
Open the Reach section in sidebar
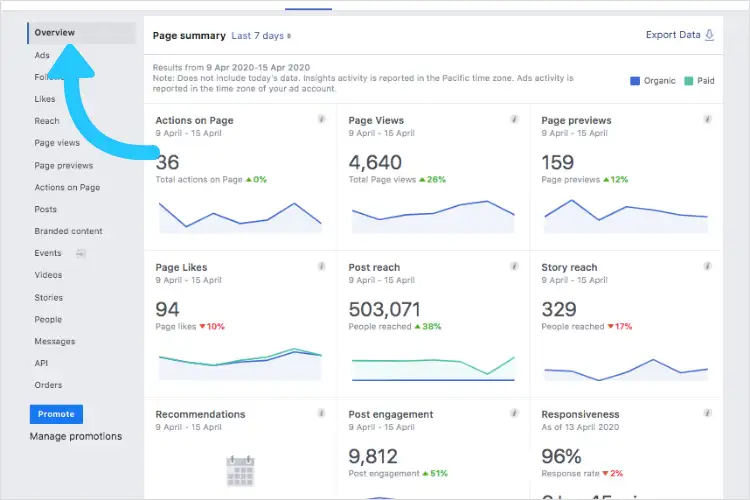tap(47, 121)
